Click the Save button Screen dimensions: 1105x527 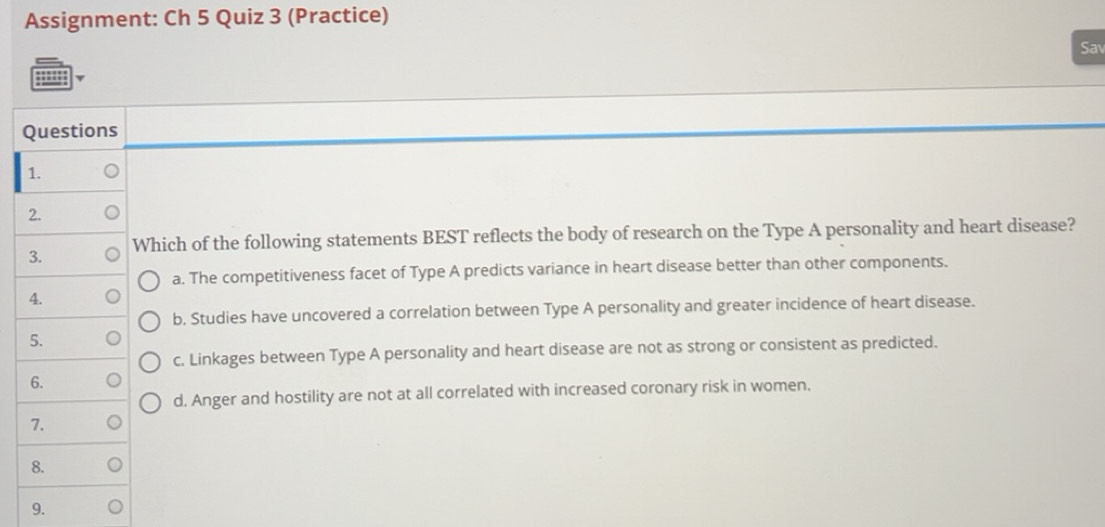1090,47
